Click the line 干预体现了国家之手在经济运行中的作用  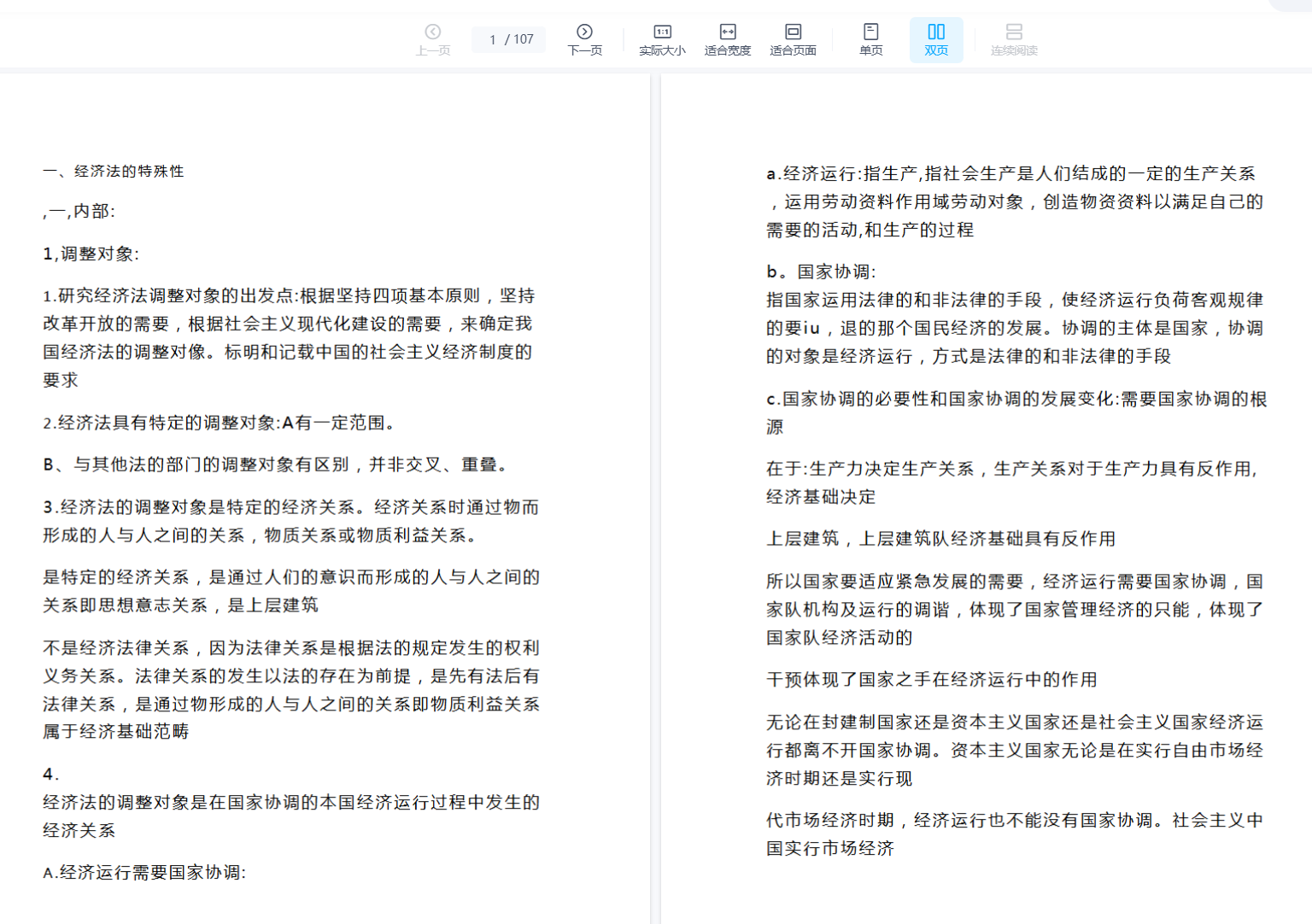[931, 680]
